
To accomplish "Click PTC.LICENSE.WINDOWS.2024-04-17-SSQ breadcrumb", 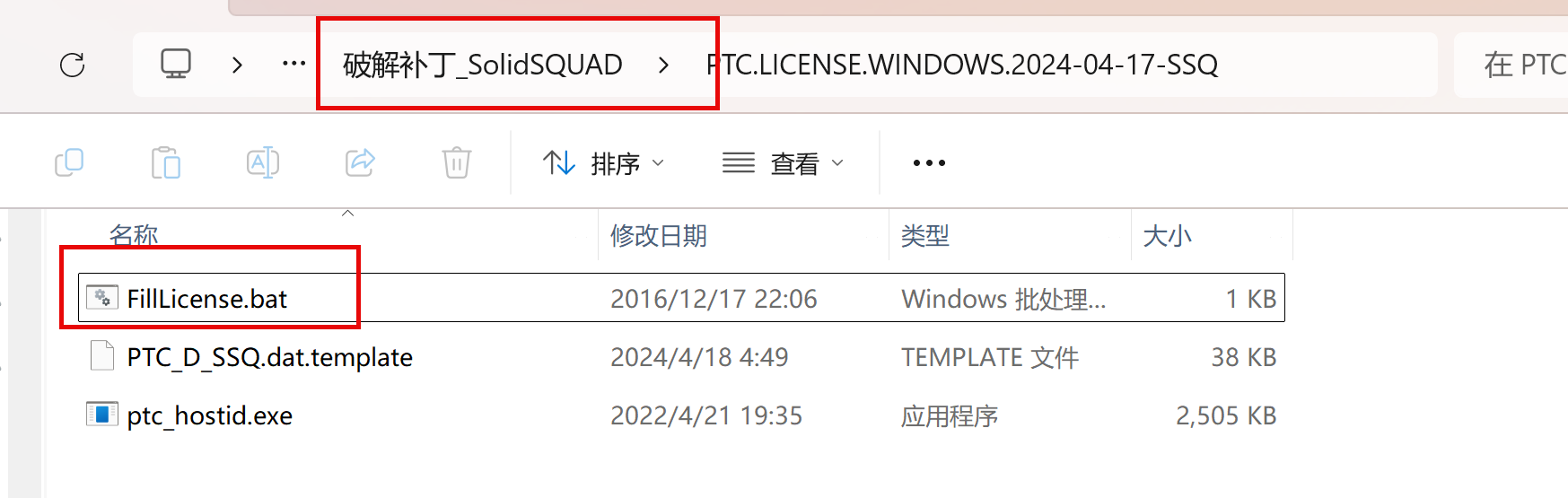I will point(962,65).
